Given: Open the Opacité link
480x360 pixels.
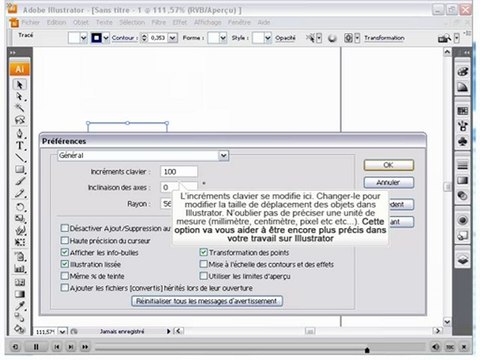Looking at the screenshot, I should (285, 38).
